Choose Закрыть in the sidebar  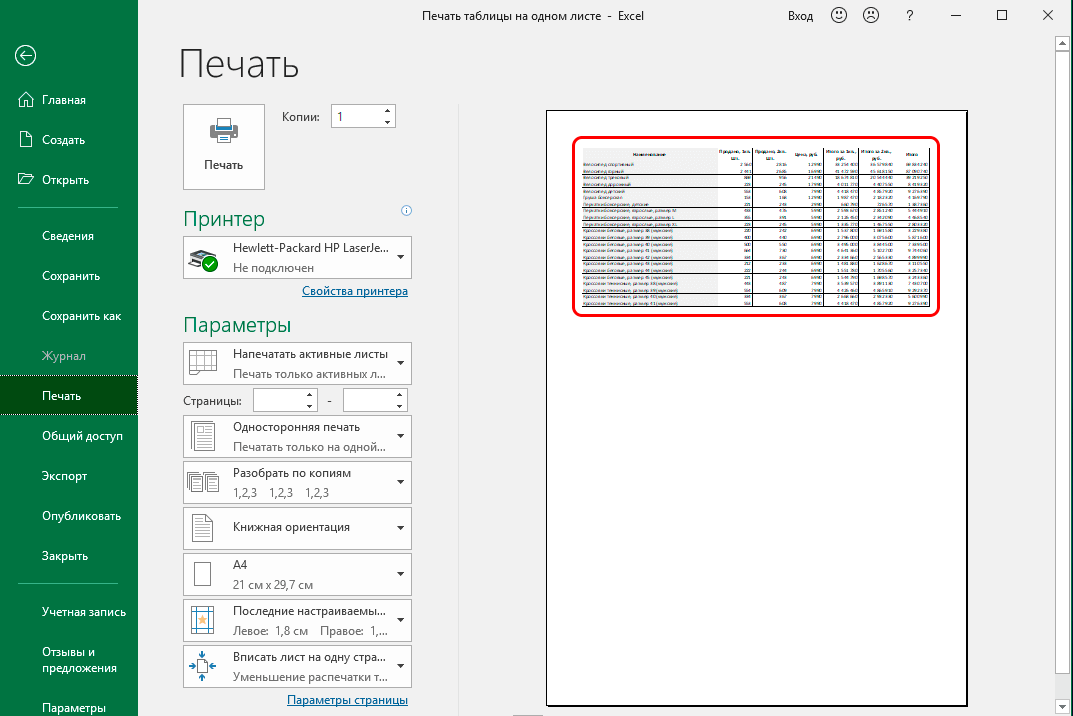click(x=68, y=556)
